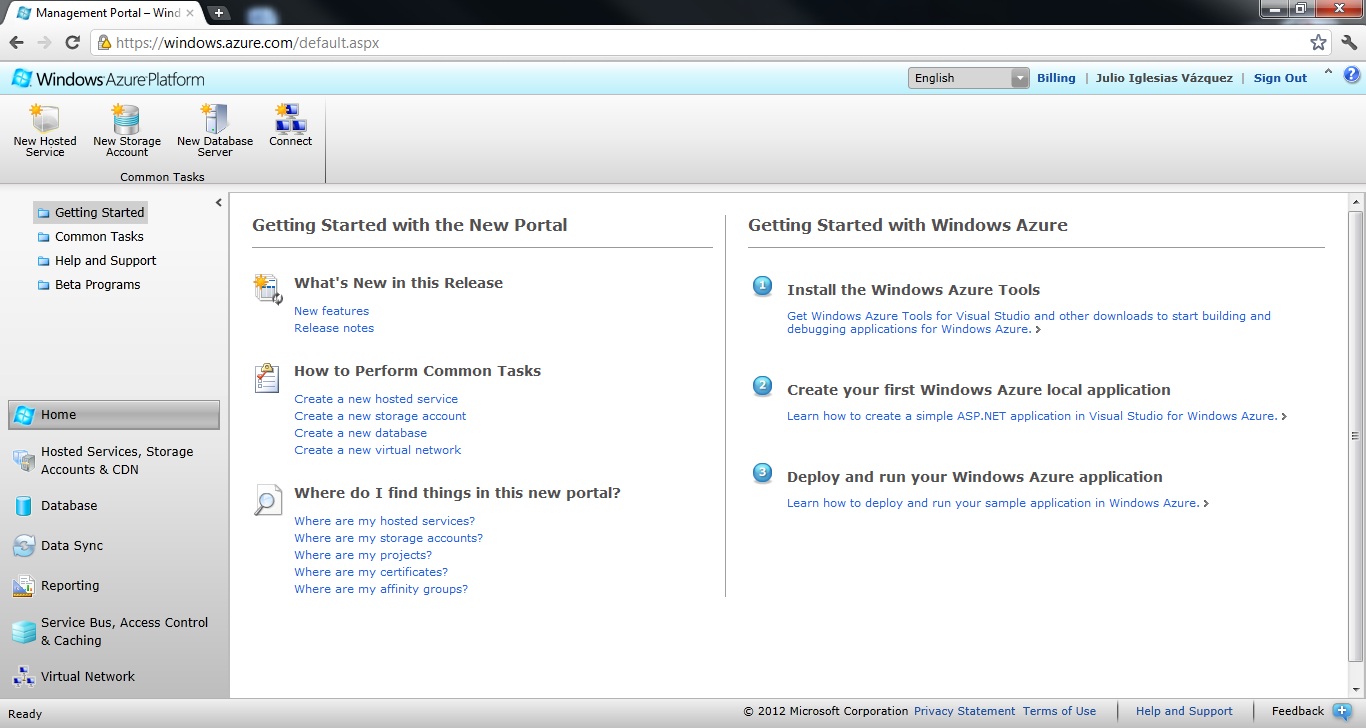Click the Windows Azure Platform logo

[x=108, y=79]
